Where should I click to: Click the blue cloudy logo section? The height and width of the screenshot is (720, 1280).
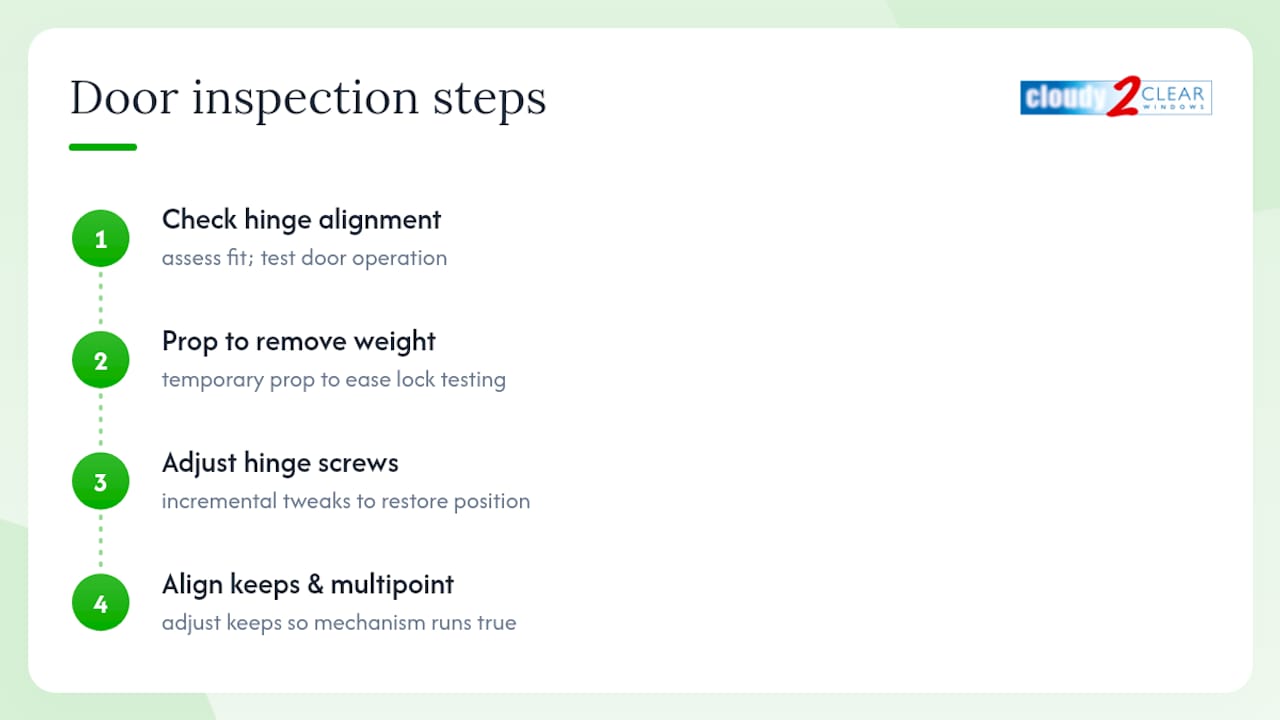(1065, 98)
